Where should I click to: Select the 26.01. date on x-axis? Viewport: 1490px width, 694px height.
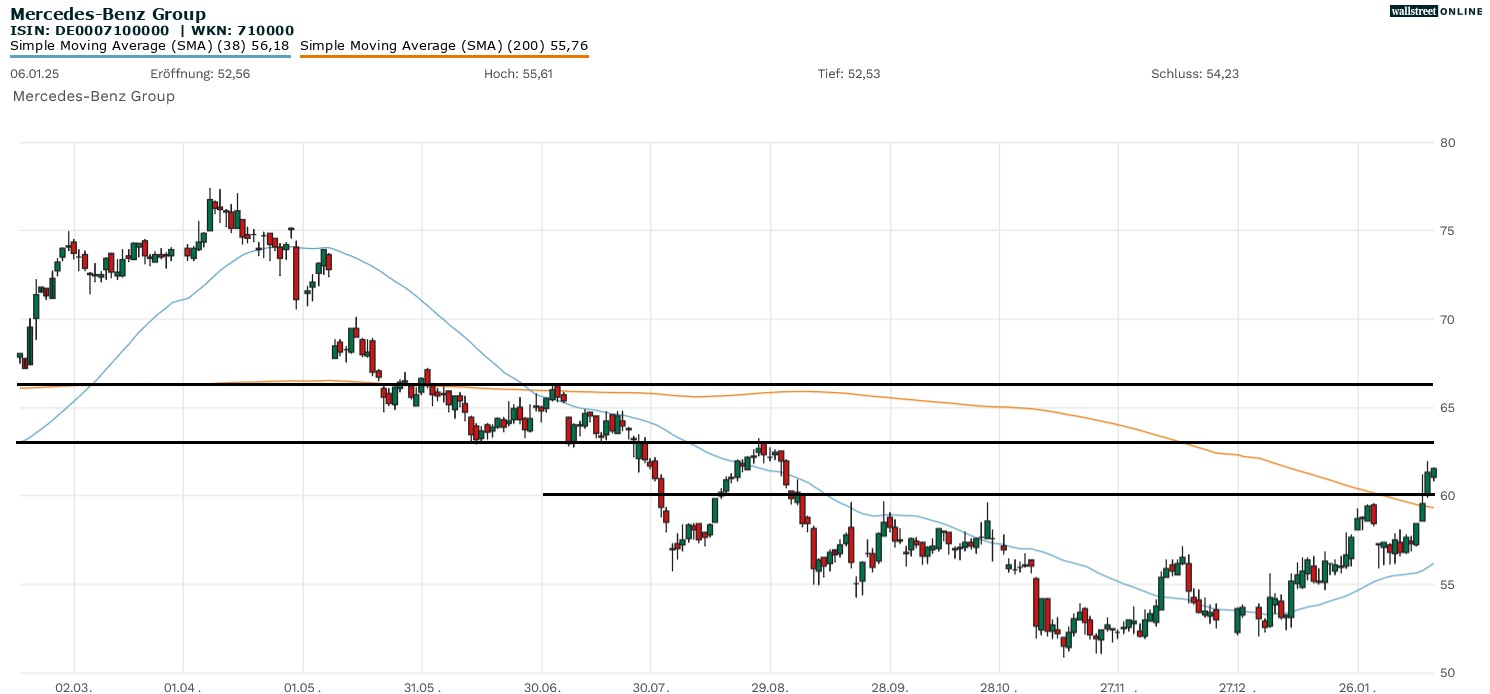pyautogui.click(x=1357, y=688)
